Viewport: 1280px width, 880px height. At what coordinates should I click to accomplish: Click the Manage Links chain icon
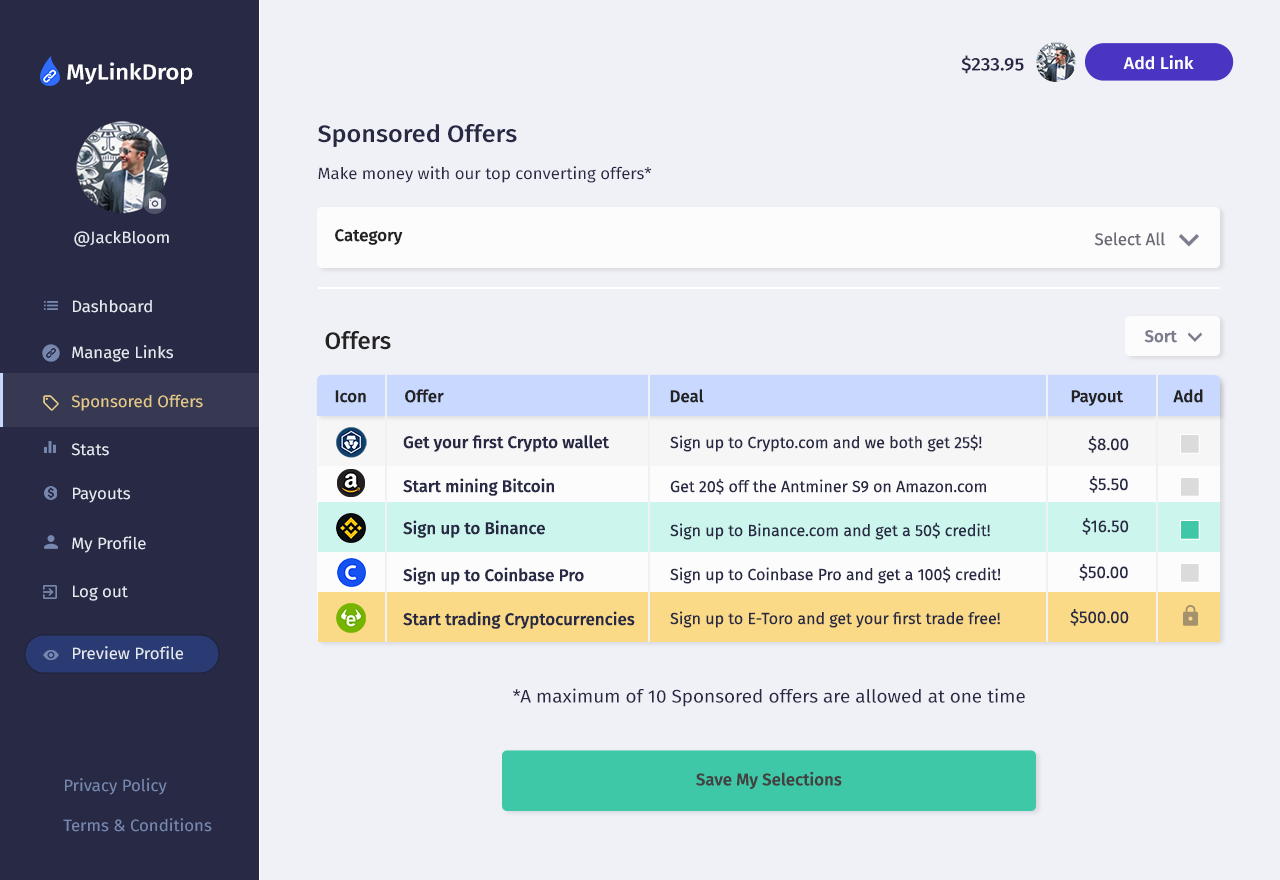[51, 352]
